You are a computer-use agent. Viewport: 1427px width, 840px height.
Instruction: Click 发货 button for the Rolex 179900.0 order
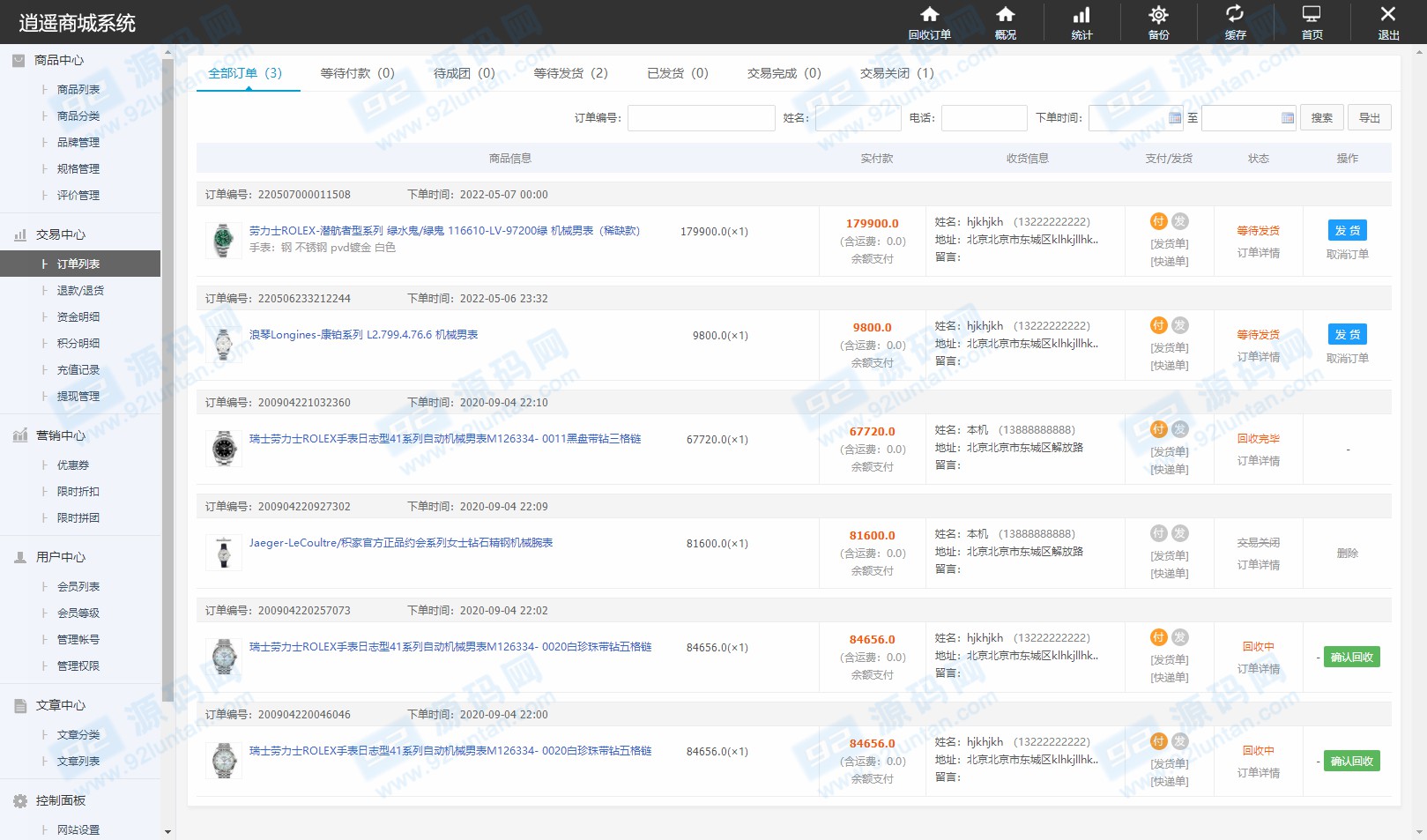pyautogui.click(x=1347, y=230)
